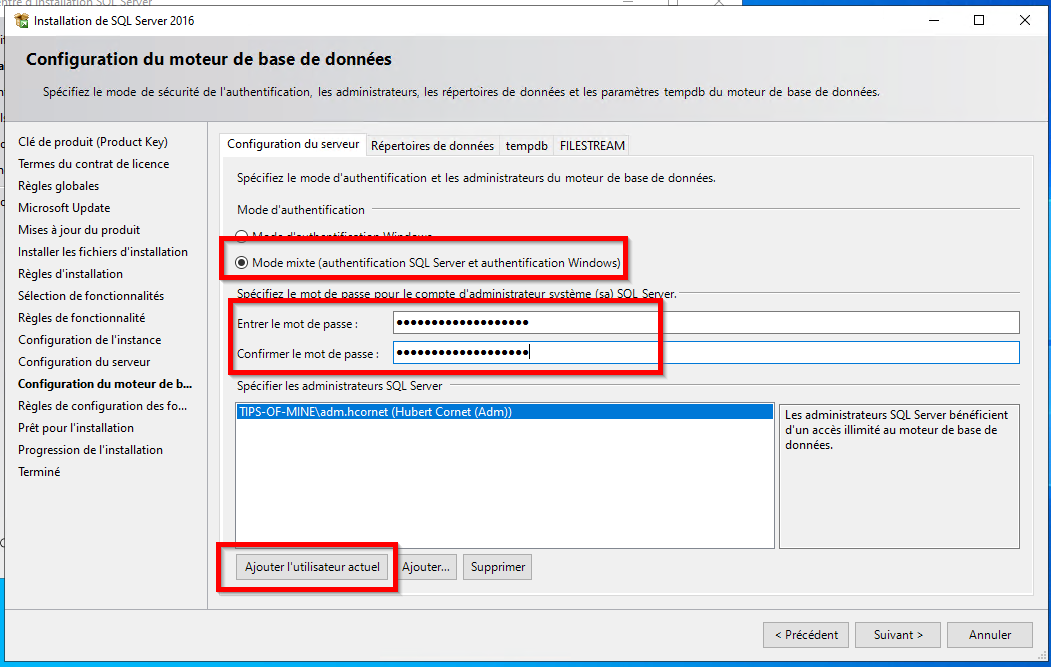Click Progression de l'installation step

90,450
